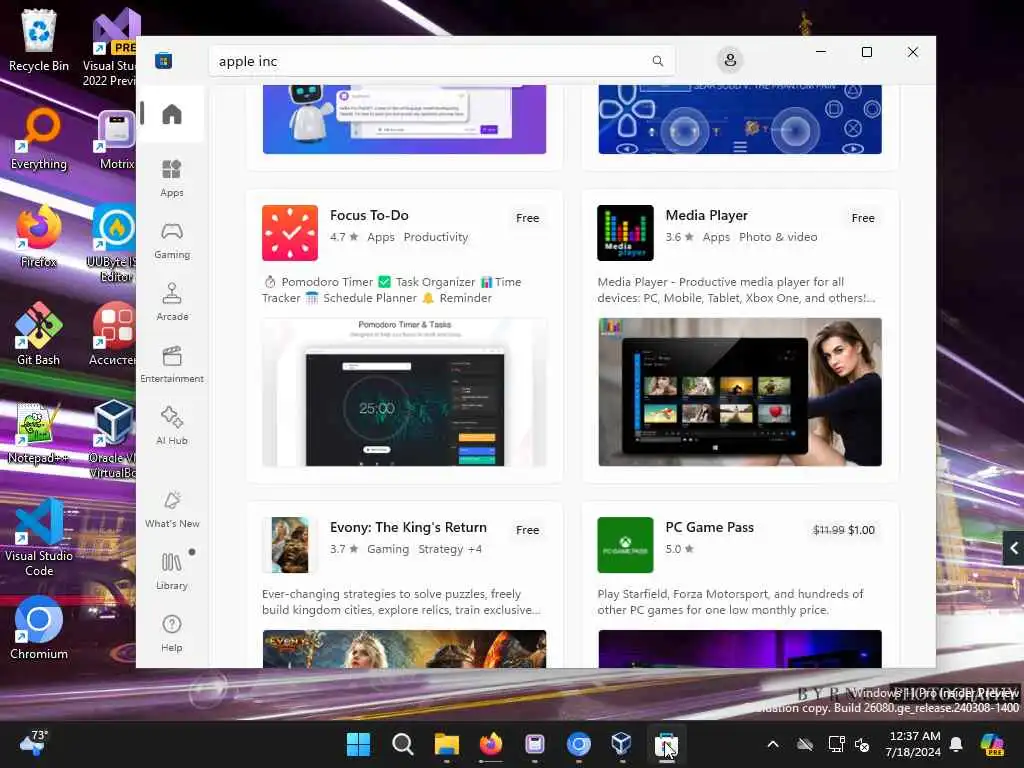Open the Evony game banner image
The image size is (1024, 768).
click(x=404, y=648)
